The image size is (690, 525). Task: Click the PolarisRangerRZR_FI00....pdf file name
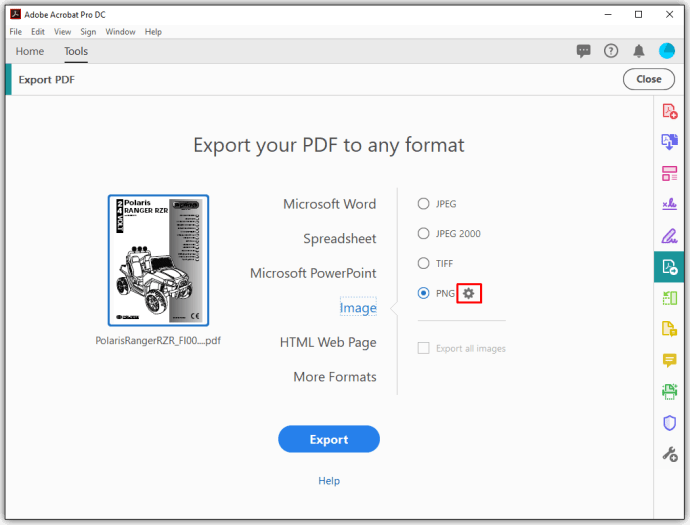[x=158, y=341]
